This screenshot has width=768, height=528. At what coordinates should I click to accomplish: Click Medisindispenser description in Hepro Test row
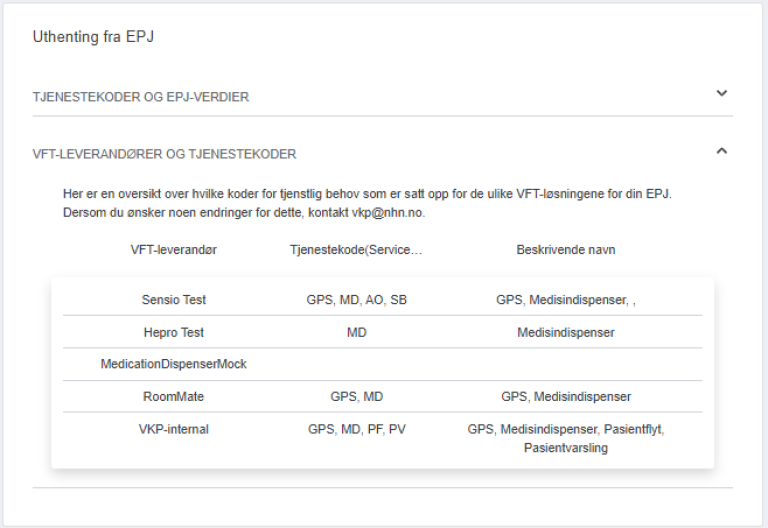565,332
